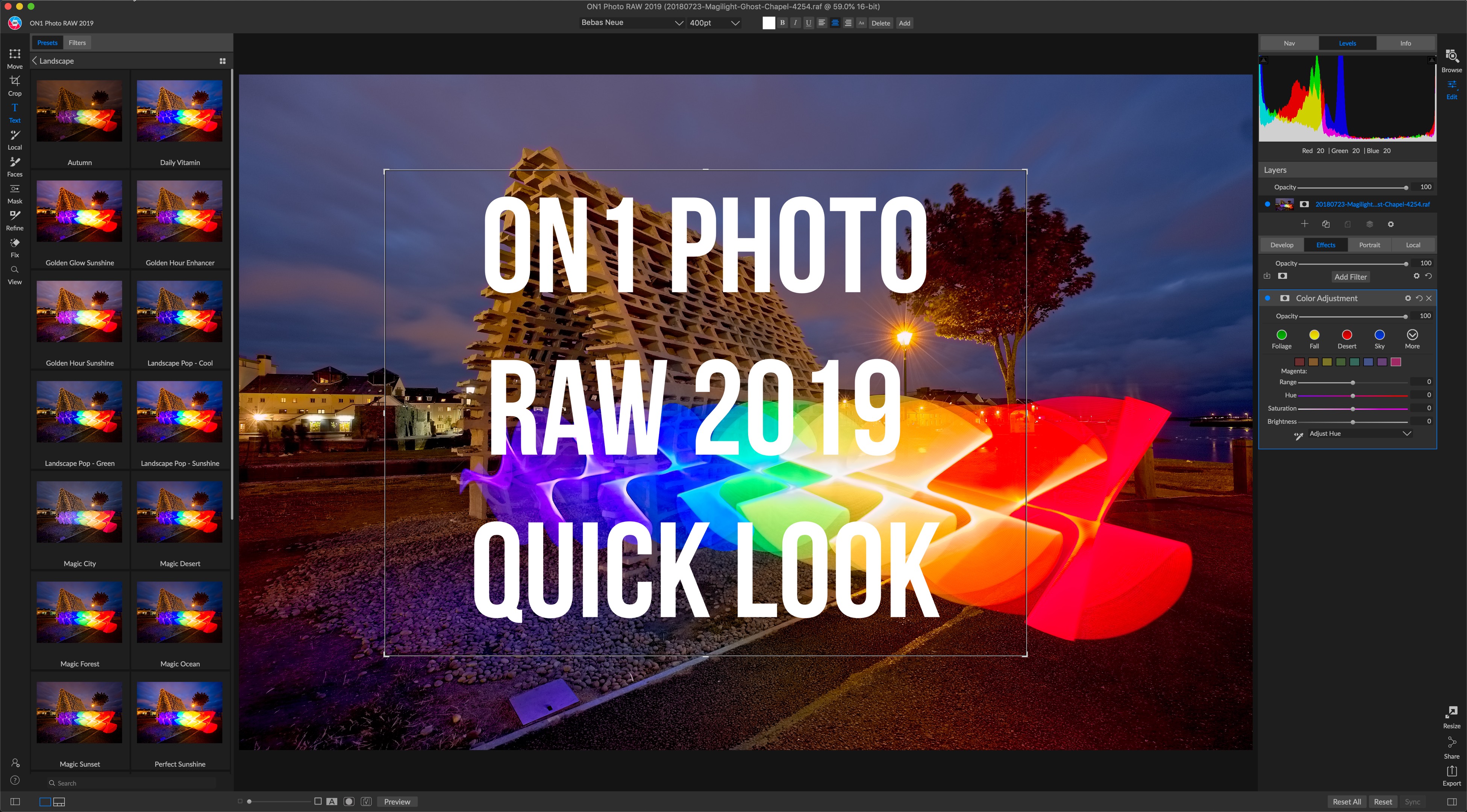Screen dimensions: 1467x812
Task: Switch to the Filters tab
Action: [77, 43]
